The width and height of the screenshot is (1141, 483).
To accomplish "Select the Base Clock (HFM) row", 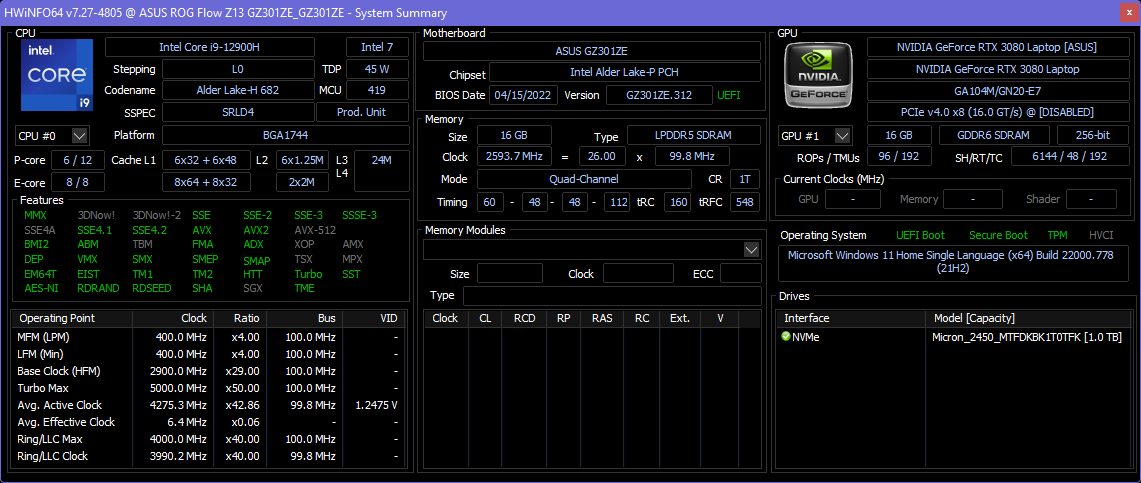I will (x=207, y=371).
